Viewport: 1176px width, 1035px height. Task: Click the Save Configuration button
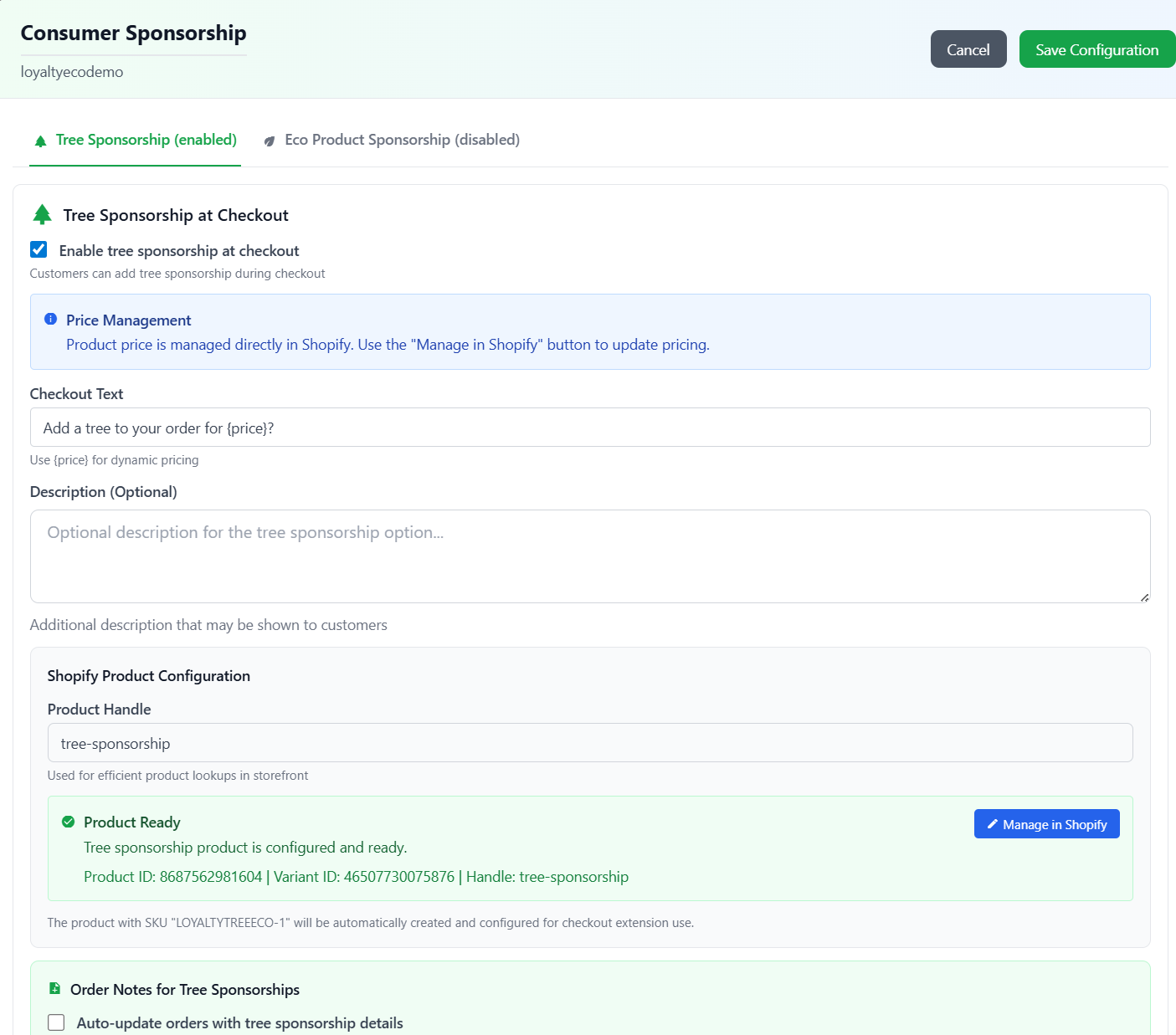pos(1096,49)
